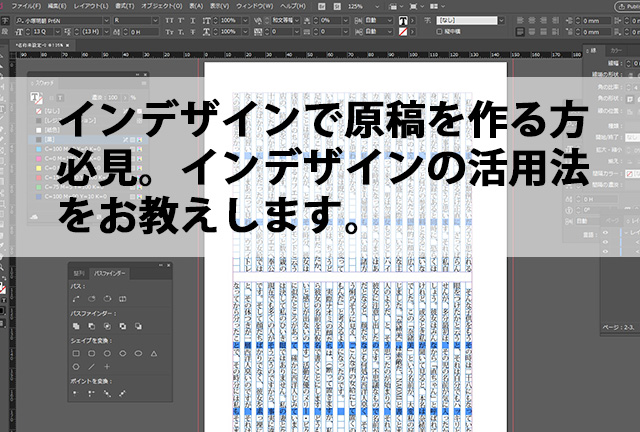Switch to the 整列 tab
The image size is (640, 432).
tap(79, 273)
